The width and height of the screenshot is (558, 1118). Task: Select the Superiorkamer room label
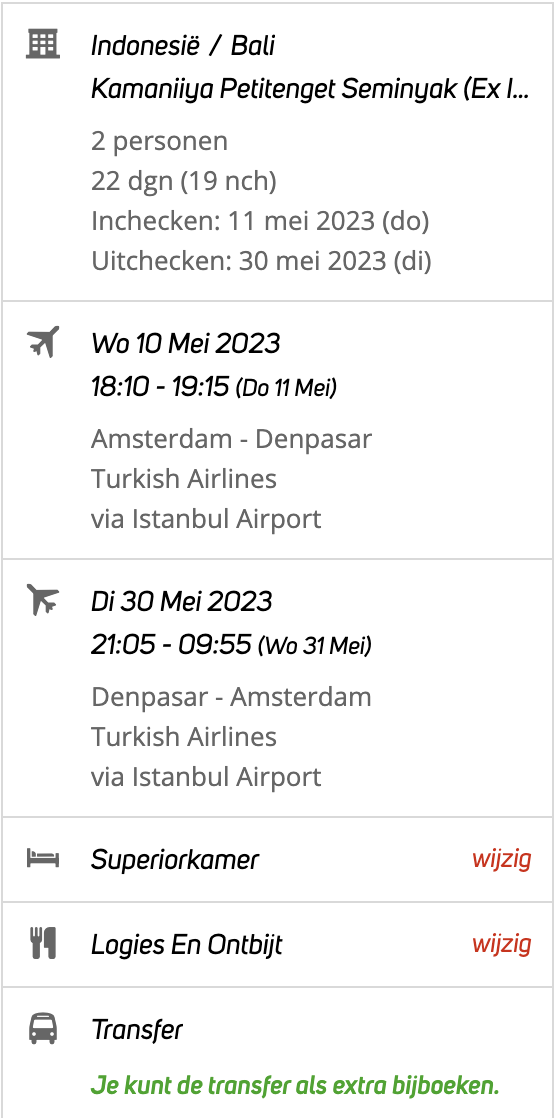pyautogui.click(x=175, y=860)
